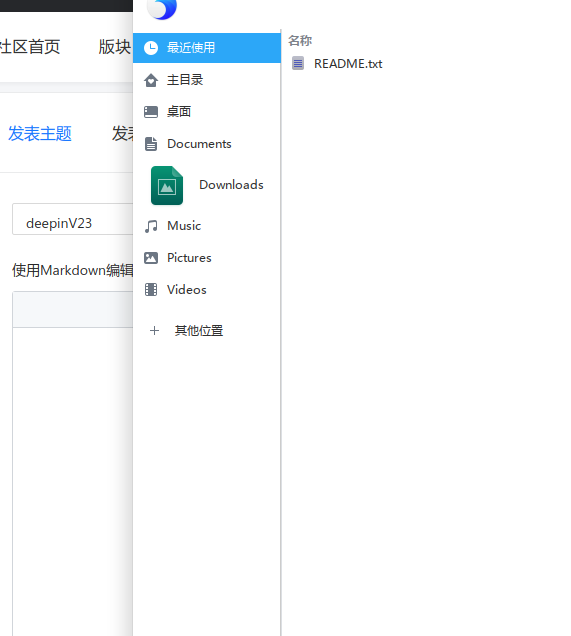Click the document icon beside Documents
The height and width of the screenshot is (636, 571).
[151, 144]
